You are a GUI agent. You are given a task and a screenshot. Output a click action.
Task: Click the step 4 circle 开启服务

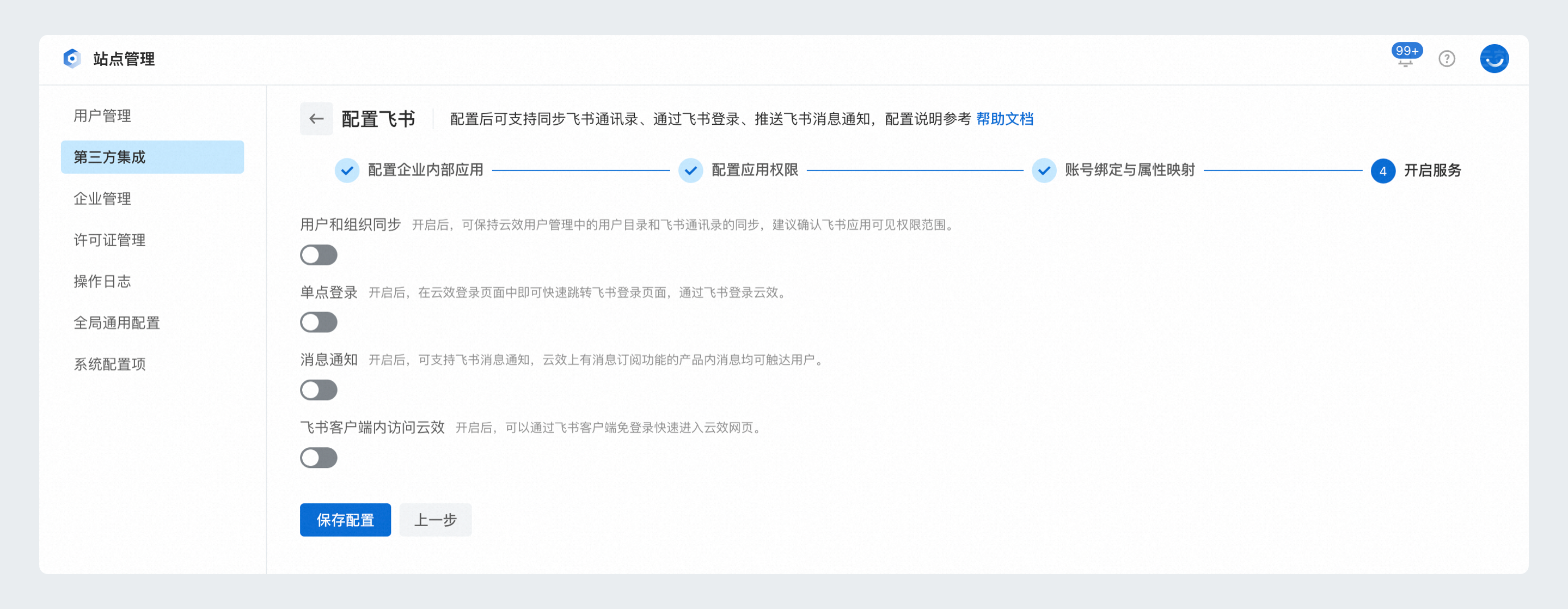coord(1383,170)
